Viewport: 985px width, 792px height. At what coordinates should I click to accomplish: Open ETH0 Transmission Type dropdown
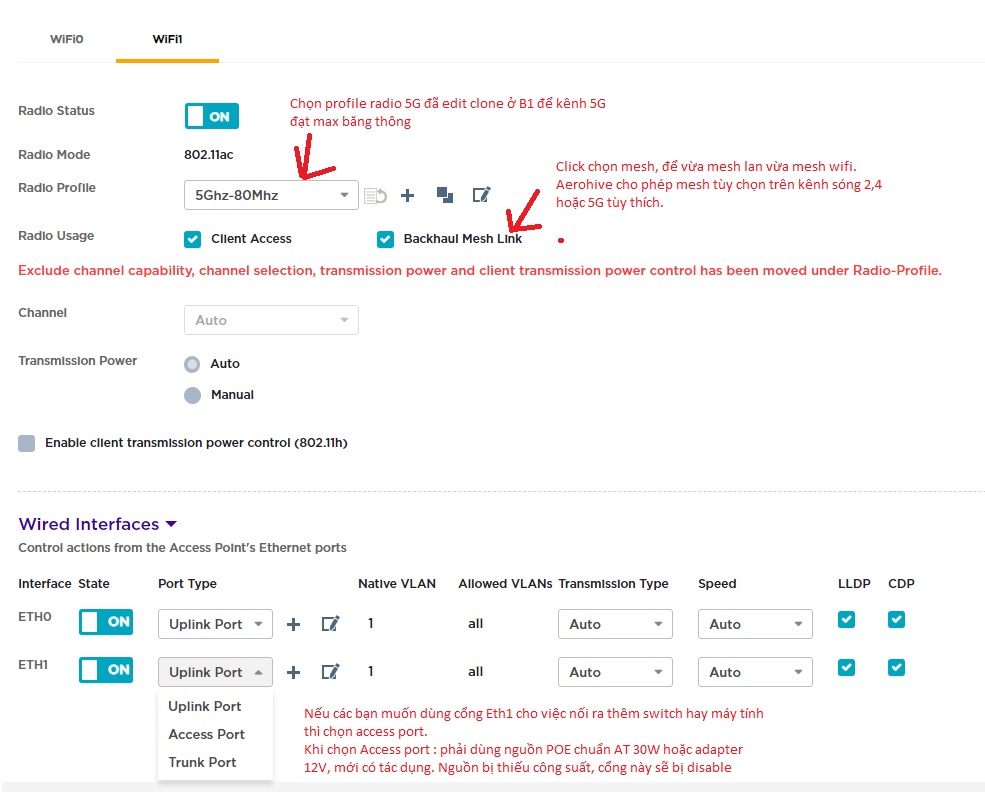(x=615, y=624)
